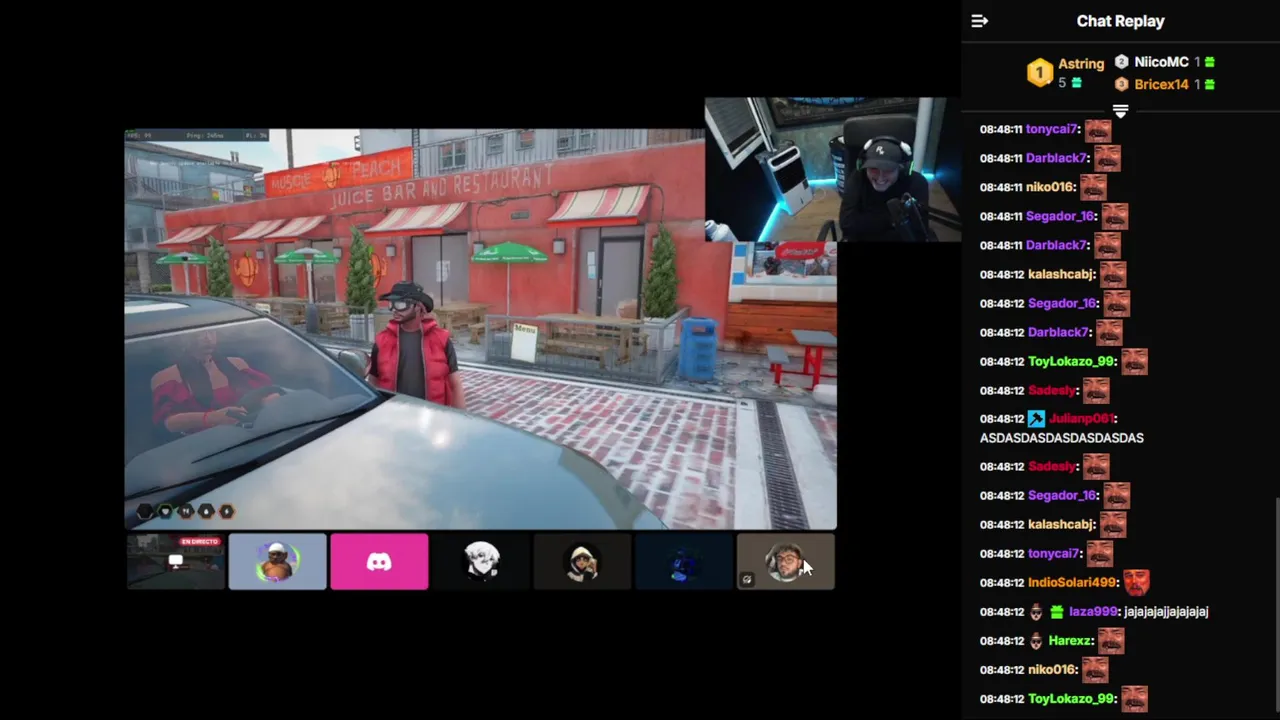Select the EN DIRECTO stream tile
The width and height of the screenshot is (1280, 720).
pyautogui.click(x=176, y=562)
